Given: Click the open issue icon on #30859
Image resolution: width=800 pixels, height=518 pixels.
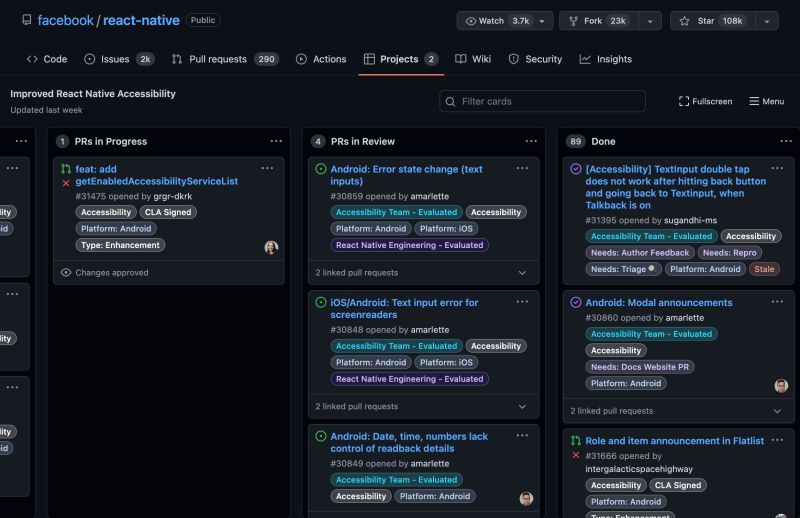Looking at the screenshot, I should [321, 169].
